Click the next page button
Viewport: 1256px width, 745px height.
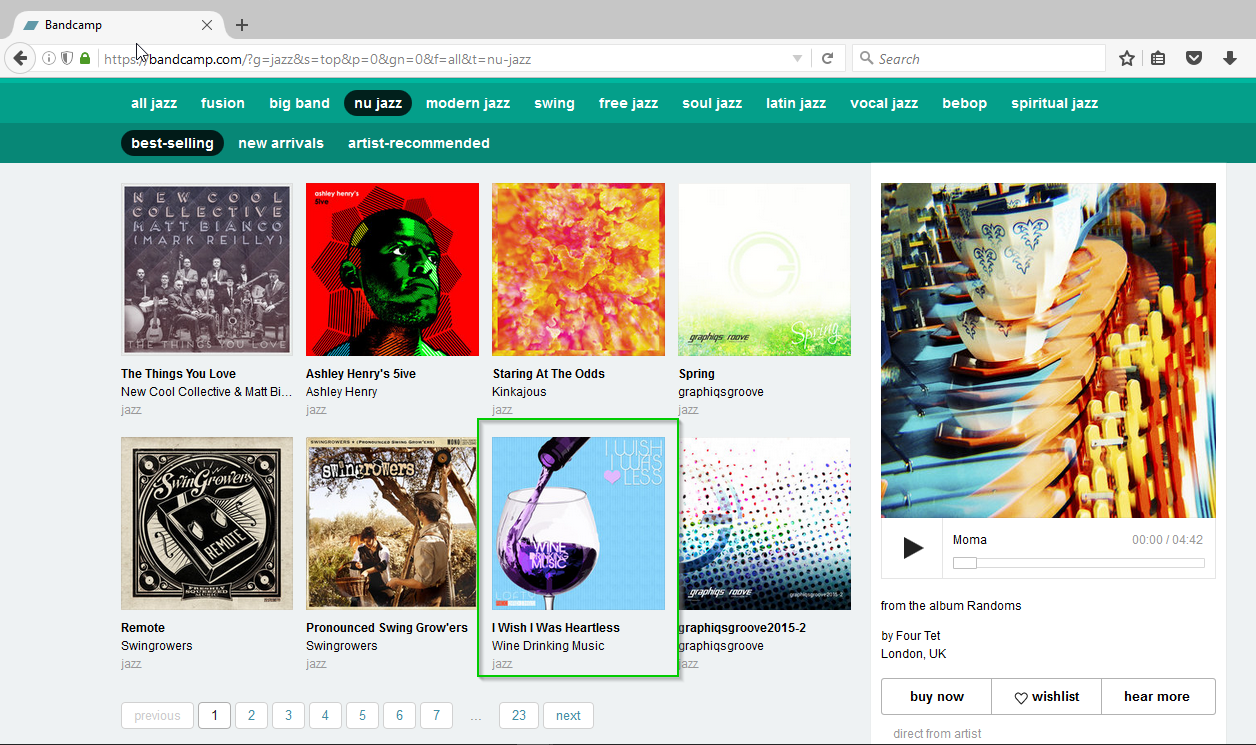click(568, 716)
